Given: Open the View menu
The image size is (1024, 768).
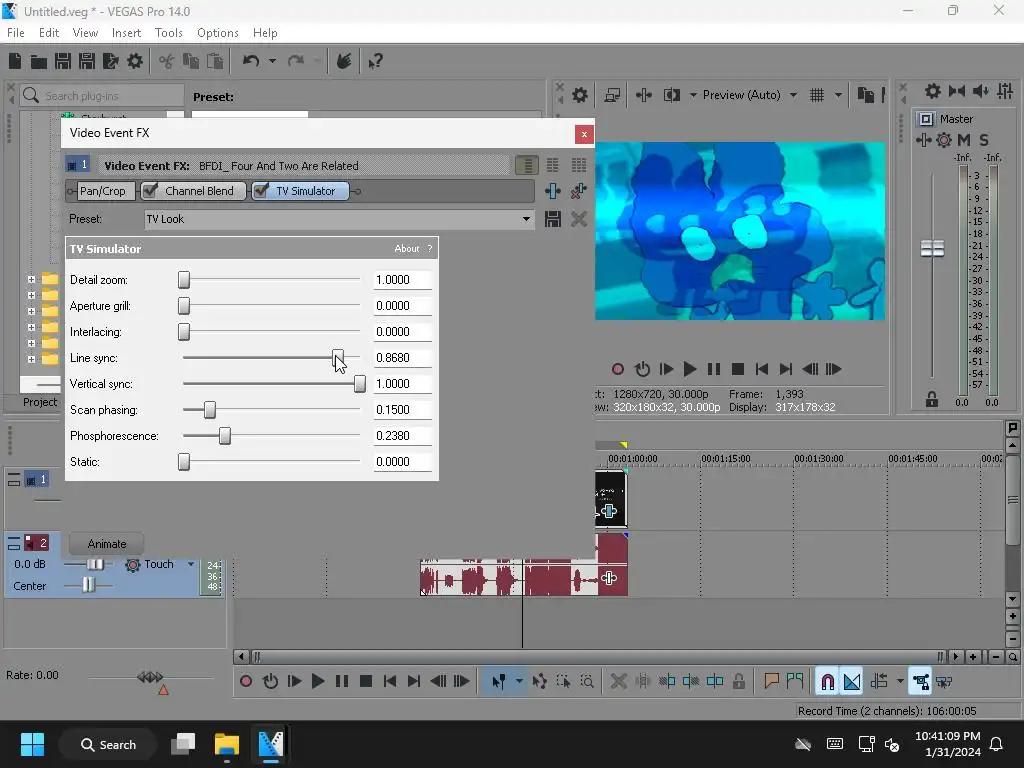Looking at the screenshot, I should pyautogui.click(x=85, y=33).
